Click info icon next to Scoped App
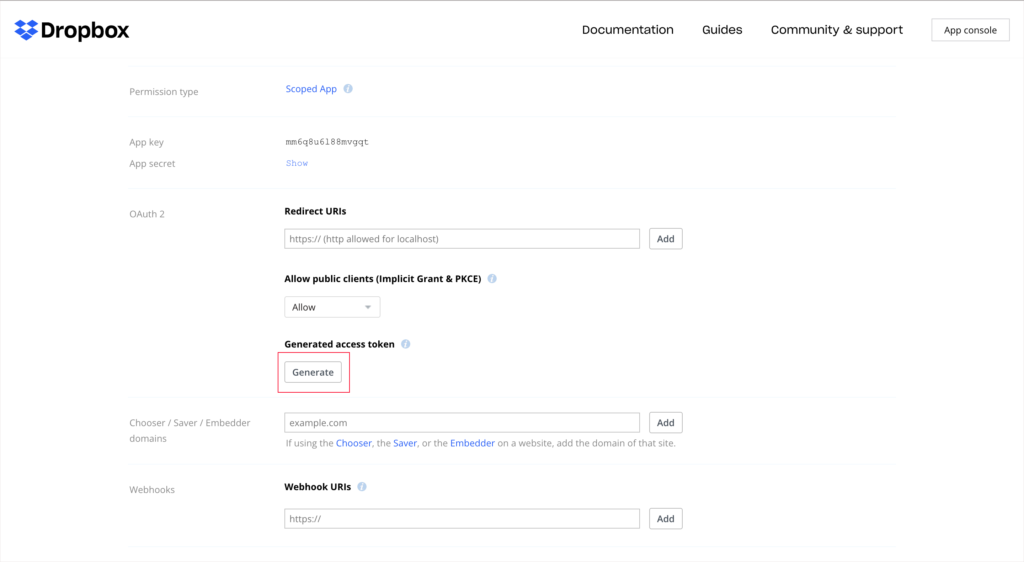Screen dimensions: 1024x562 348,89
